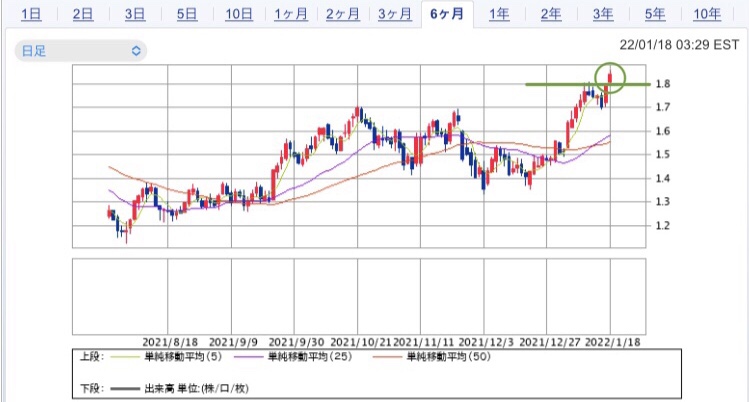
Task: Click the 2021/8/18 date axis label
Action: click(x=170, y=342)
